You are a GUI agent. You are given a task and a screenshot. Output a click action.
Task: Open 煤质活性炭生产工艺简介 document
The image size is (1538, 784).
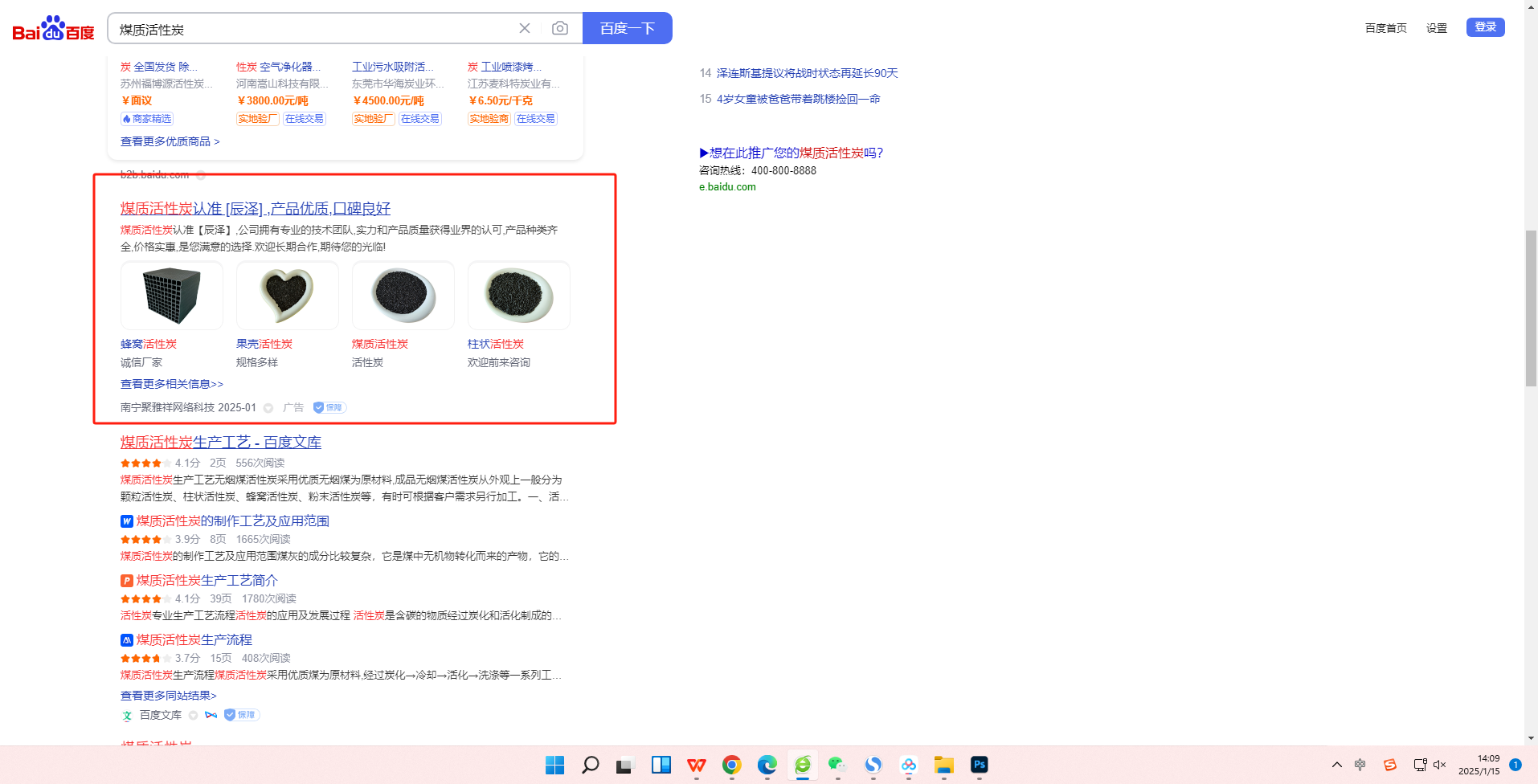pos(207,581)
